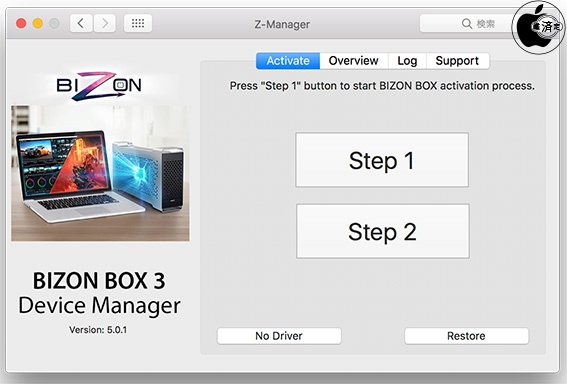Click the 'BIZON BOX 3' heading
The height and width of the screenshot is (384, 567).
pos(99,281)
